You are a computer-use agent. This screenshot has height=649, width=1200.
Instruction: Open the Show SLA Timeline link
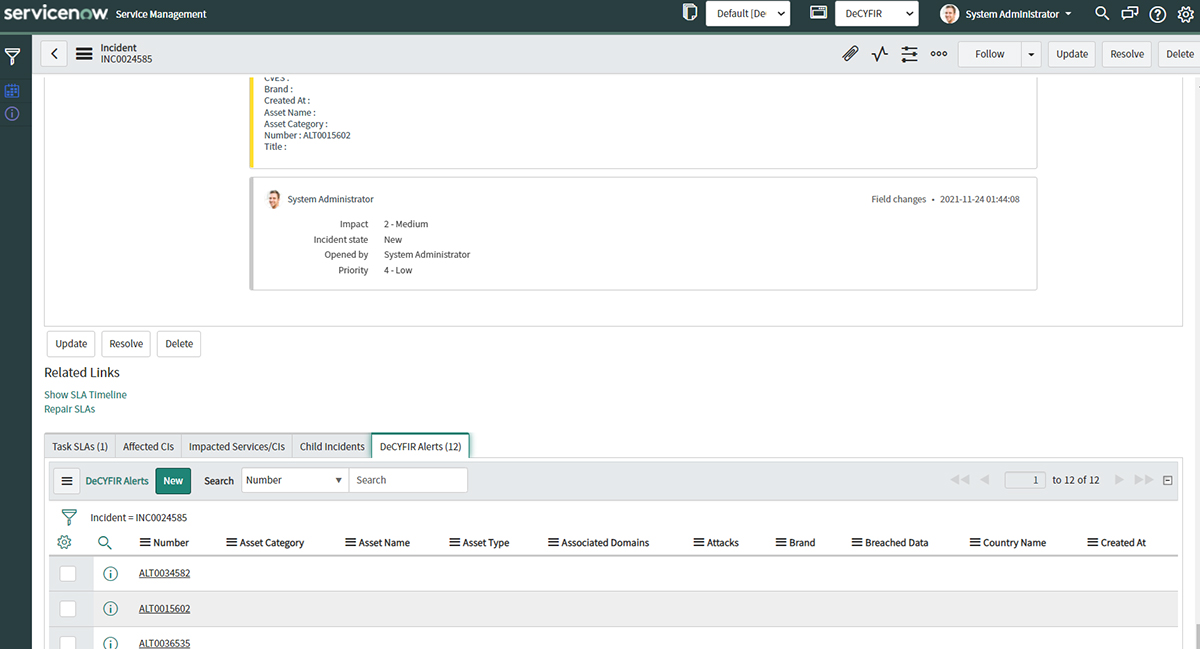[x=85, y=395]
